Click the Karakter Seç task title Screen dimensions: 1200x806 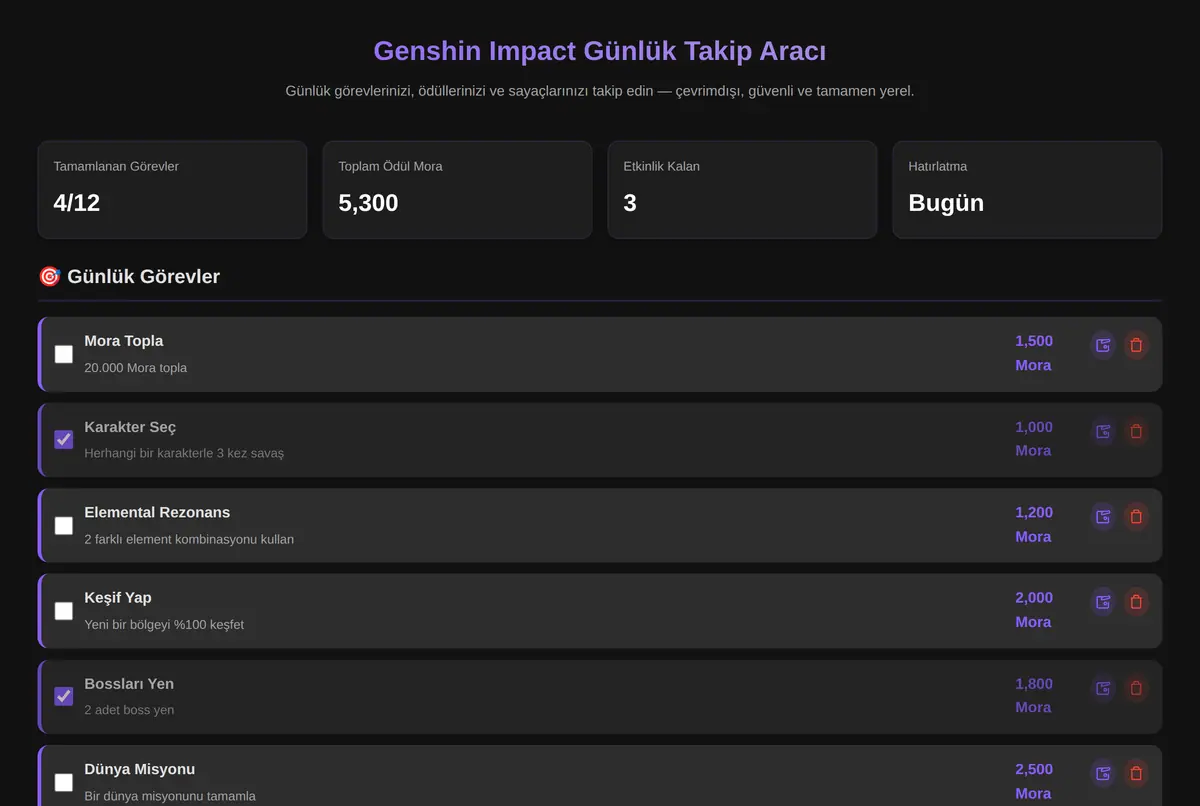coord(130,427)
